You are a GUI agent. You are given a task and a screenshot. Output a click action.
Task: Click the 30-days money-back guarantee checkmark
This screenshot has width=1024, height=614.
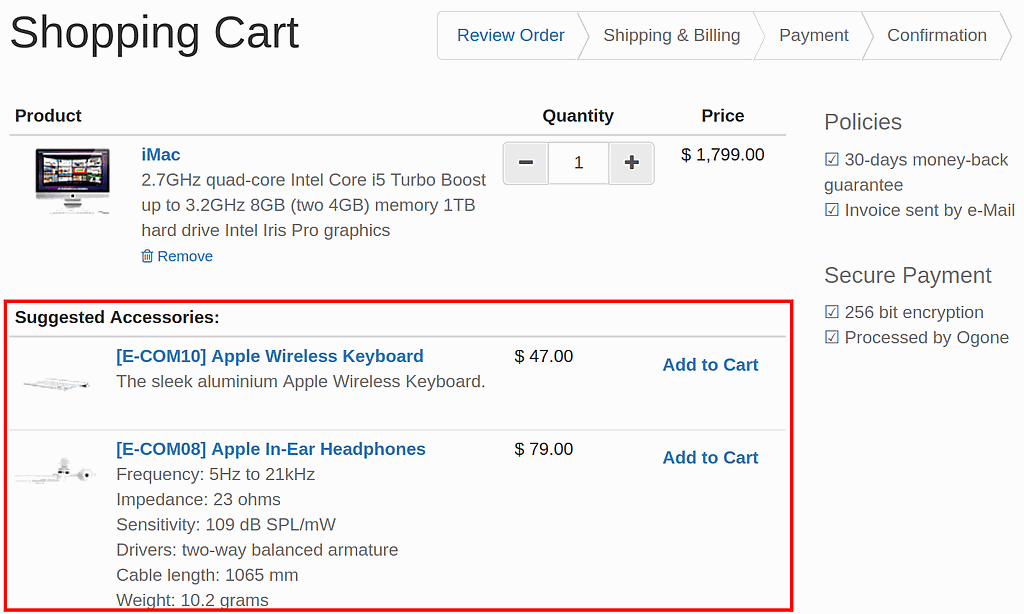(x=832, y=160)
